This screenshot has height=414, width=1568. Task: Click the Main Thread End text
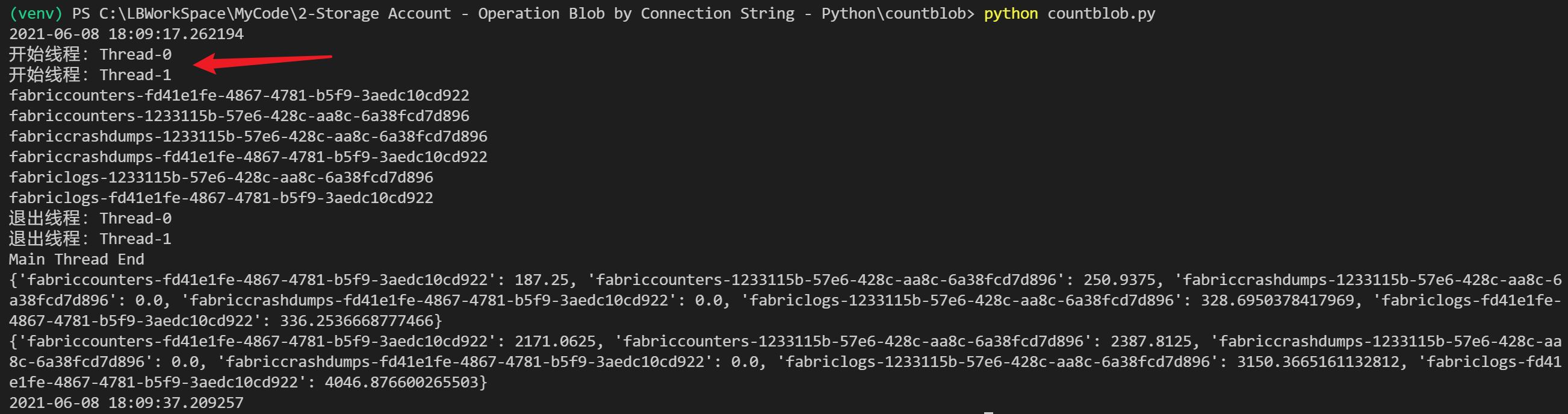coord(76,260)
